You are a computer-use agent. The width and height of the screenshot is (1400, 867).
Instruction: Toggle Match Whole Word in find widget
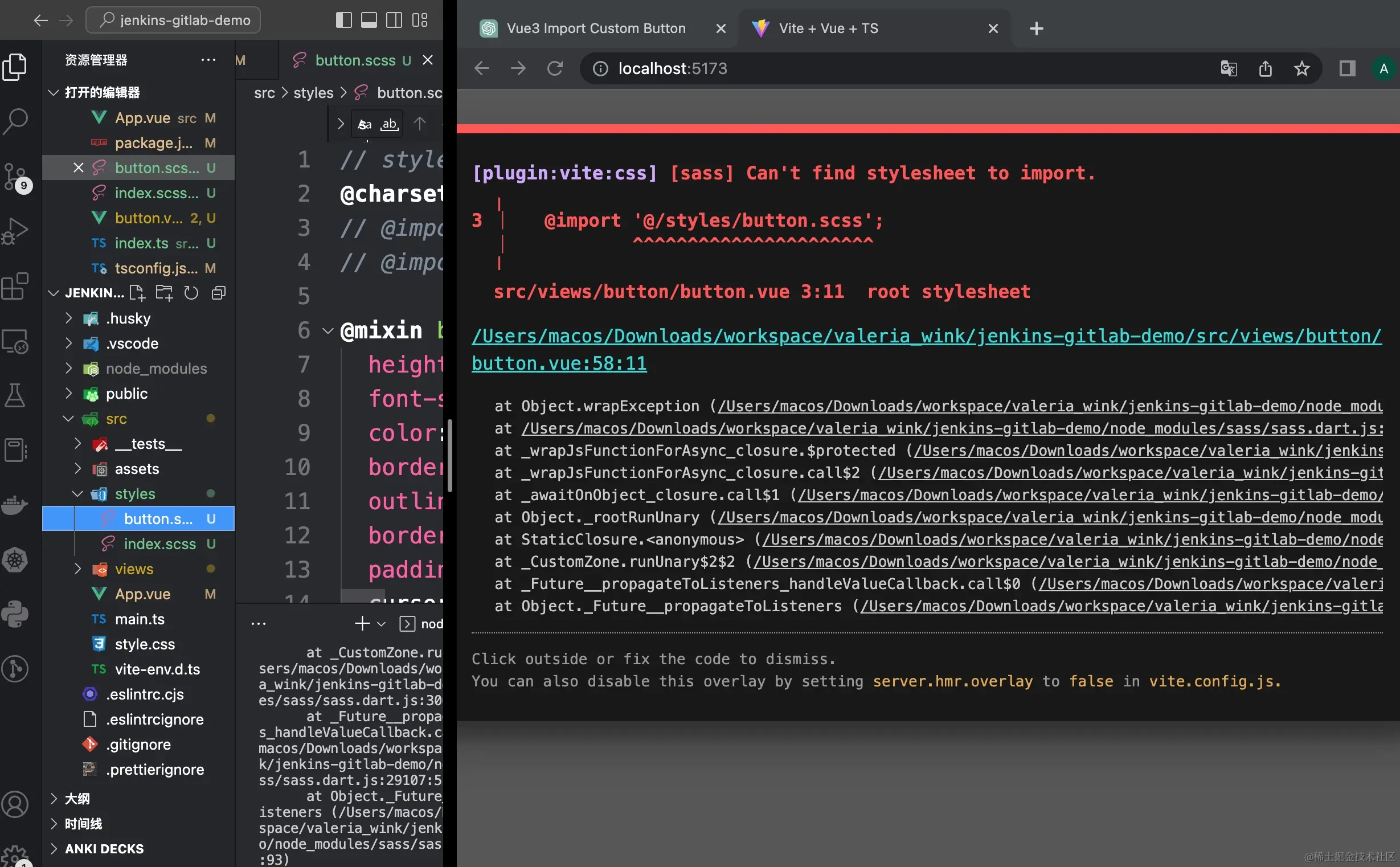[x=389, y=124]
